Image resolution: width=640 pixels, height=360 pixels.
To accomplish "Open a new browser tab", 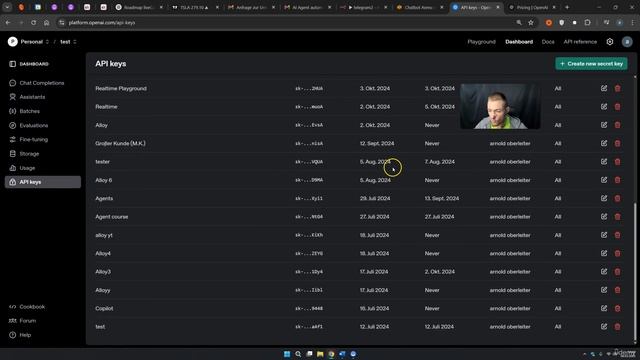I will tap(567, 7).
